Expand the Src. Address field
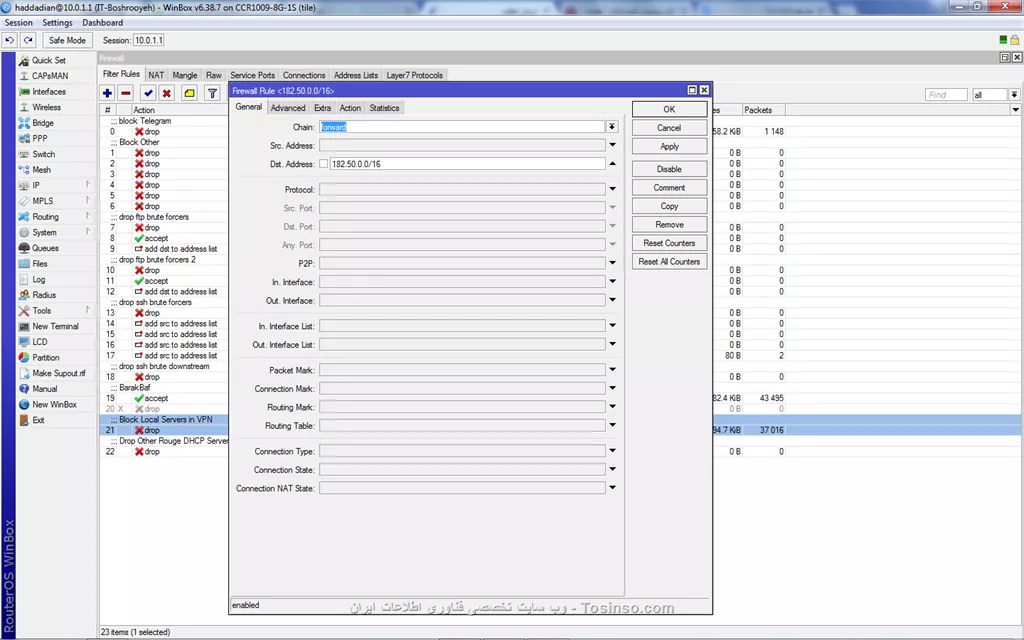This screenshot has width=1024, height=640. pyautogui.click(x=613, y=145)
